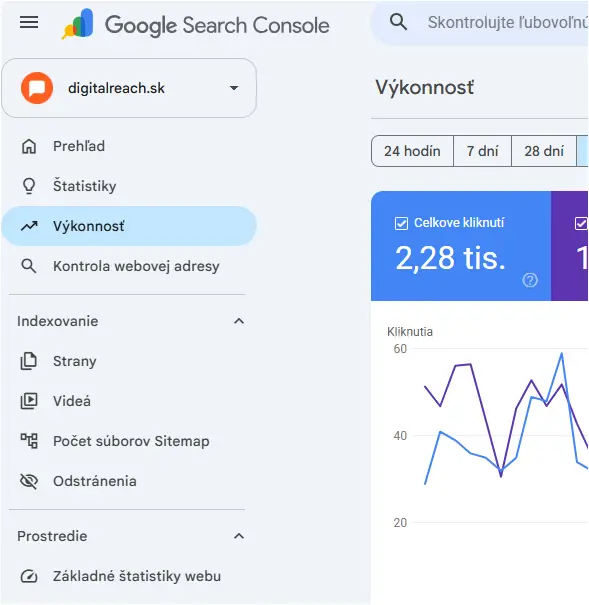Open the digitalreach.sk property dropdown
The height and width of the screenshot is (605, 589).
[x=129, y=88]
